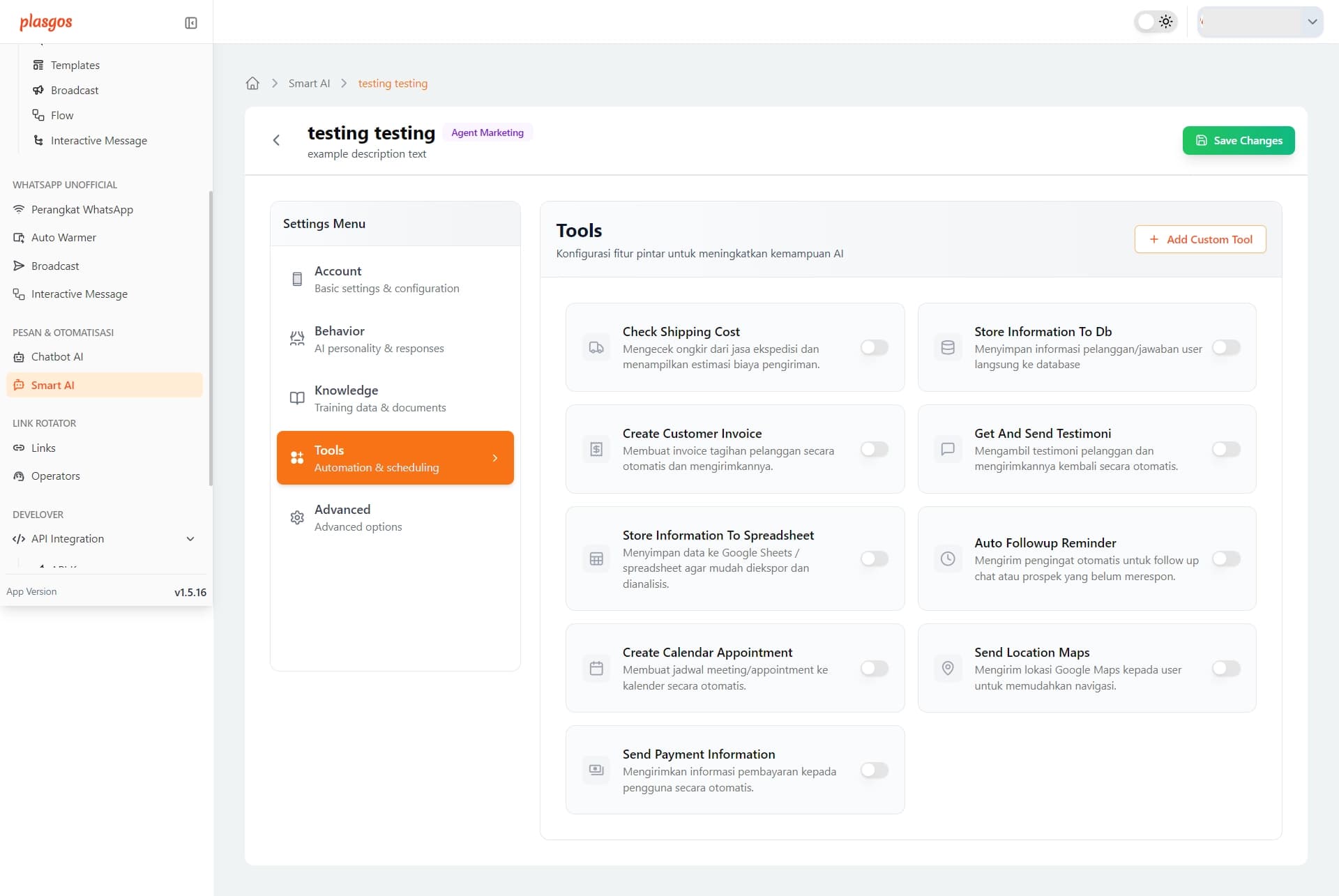Enable the Check Shipping Cost tool
1339x896 pixels.
tap(874, 347)
